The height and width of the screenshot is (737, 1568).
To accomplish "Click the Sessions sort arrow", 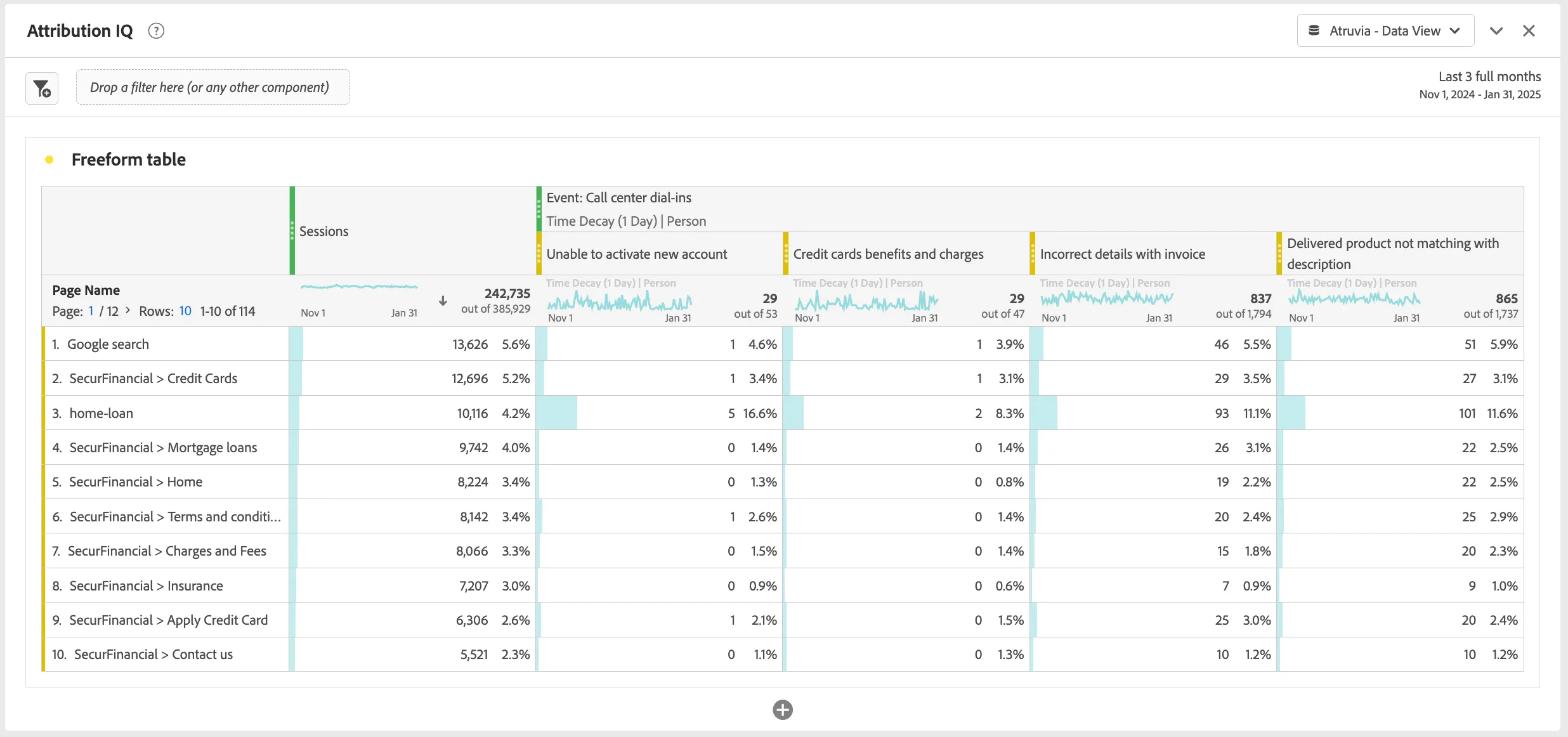I will 443,301.
